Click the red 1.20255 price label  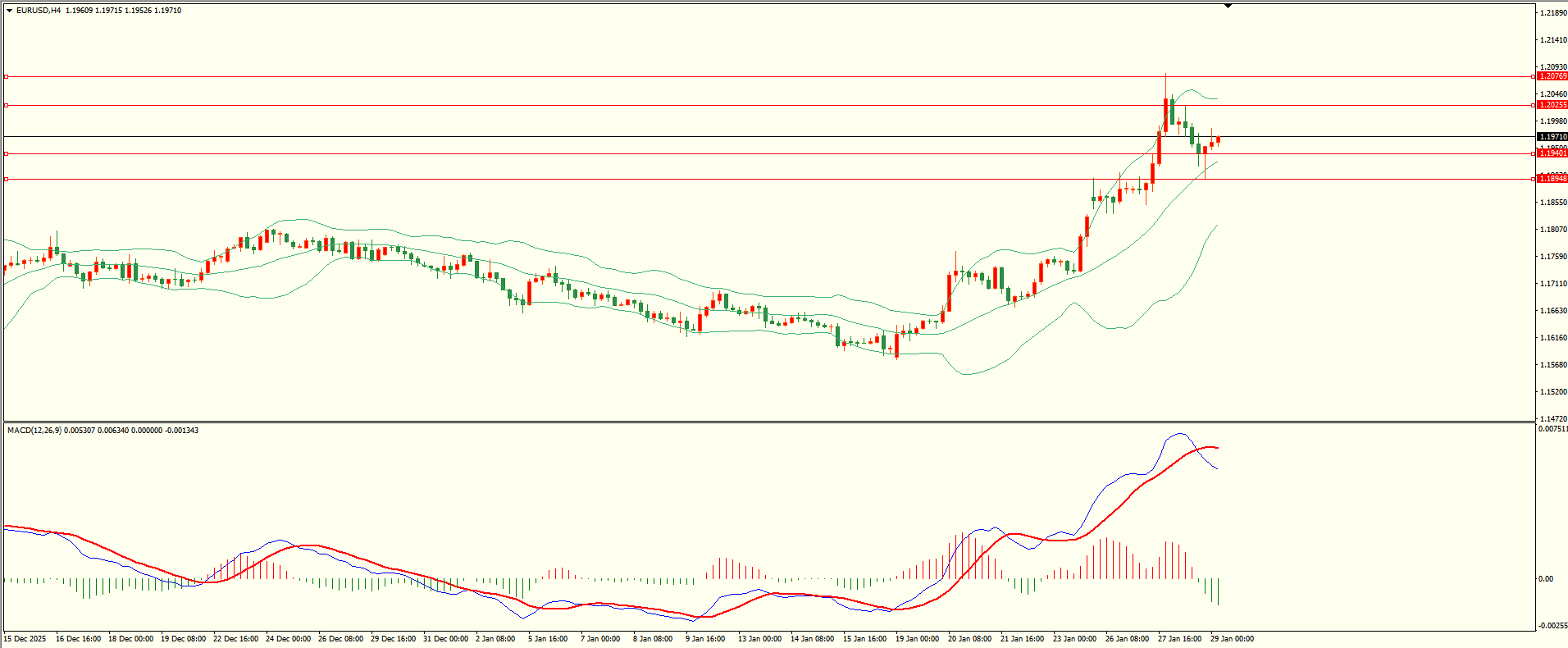[1552, 105]
